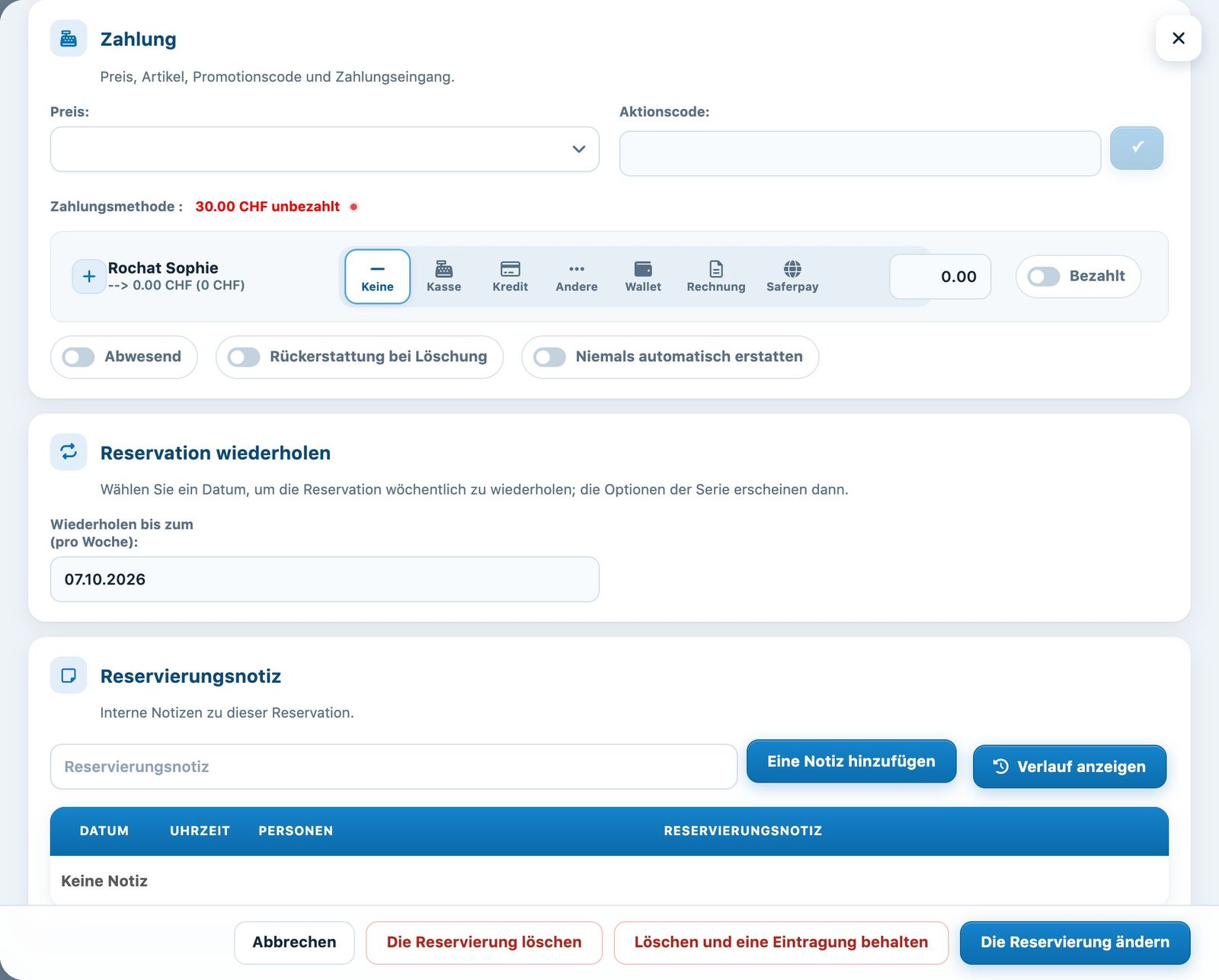Viewport: 1219px width, 980px height.
Task: Click the Aktionscode input field
Action: (x=860, y=153)
